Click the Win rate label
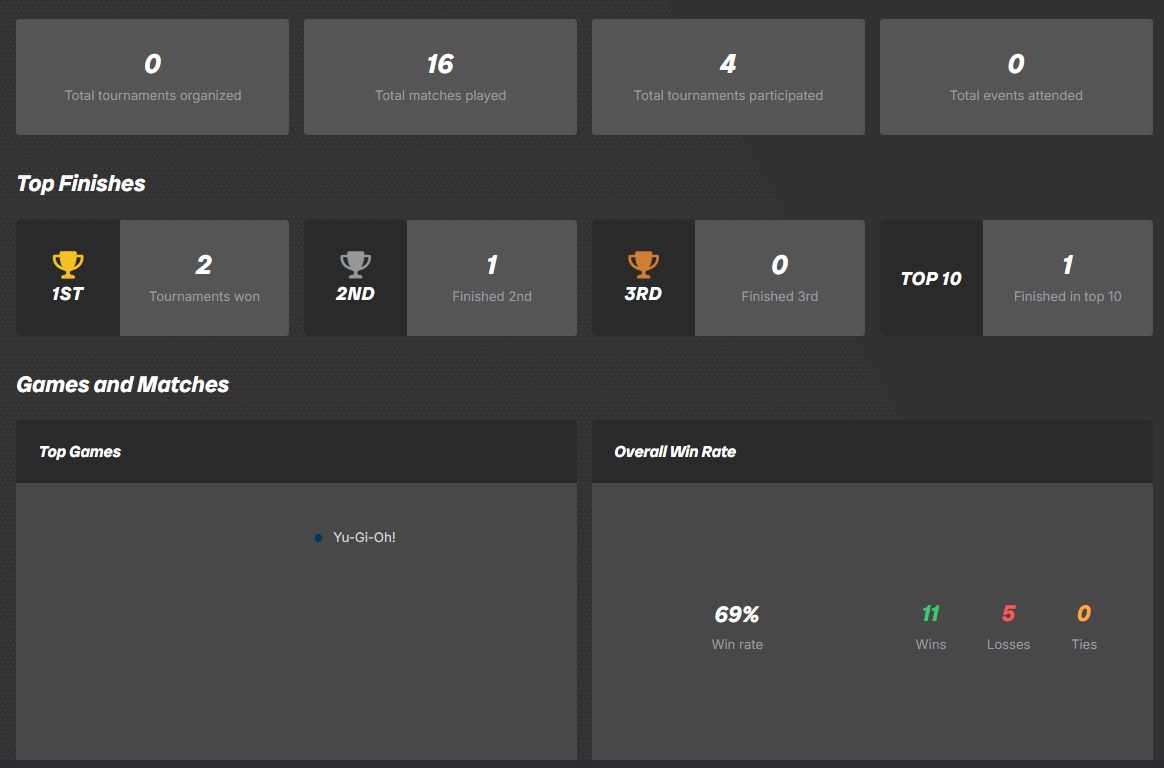 click(x=737, y=644)
